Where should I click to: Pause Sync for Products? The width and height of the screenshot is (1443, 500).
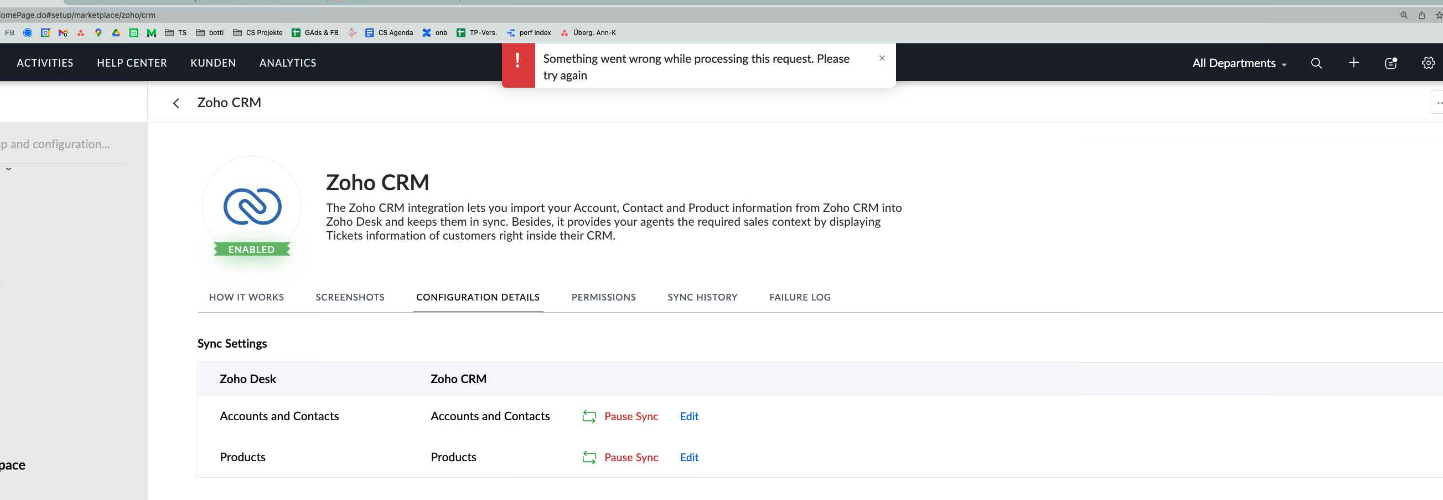[631, 457]
